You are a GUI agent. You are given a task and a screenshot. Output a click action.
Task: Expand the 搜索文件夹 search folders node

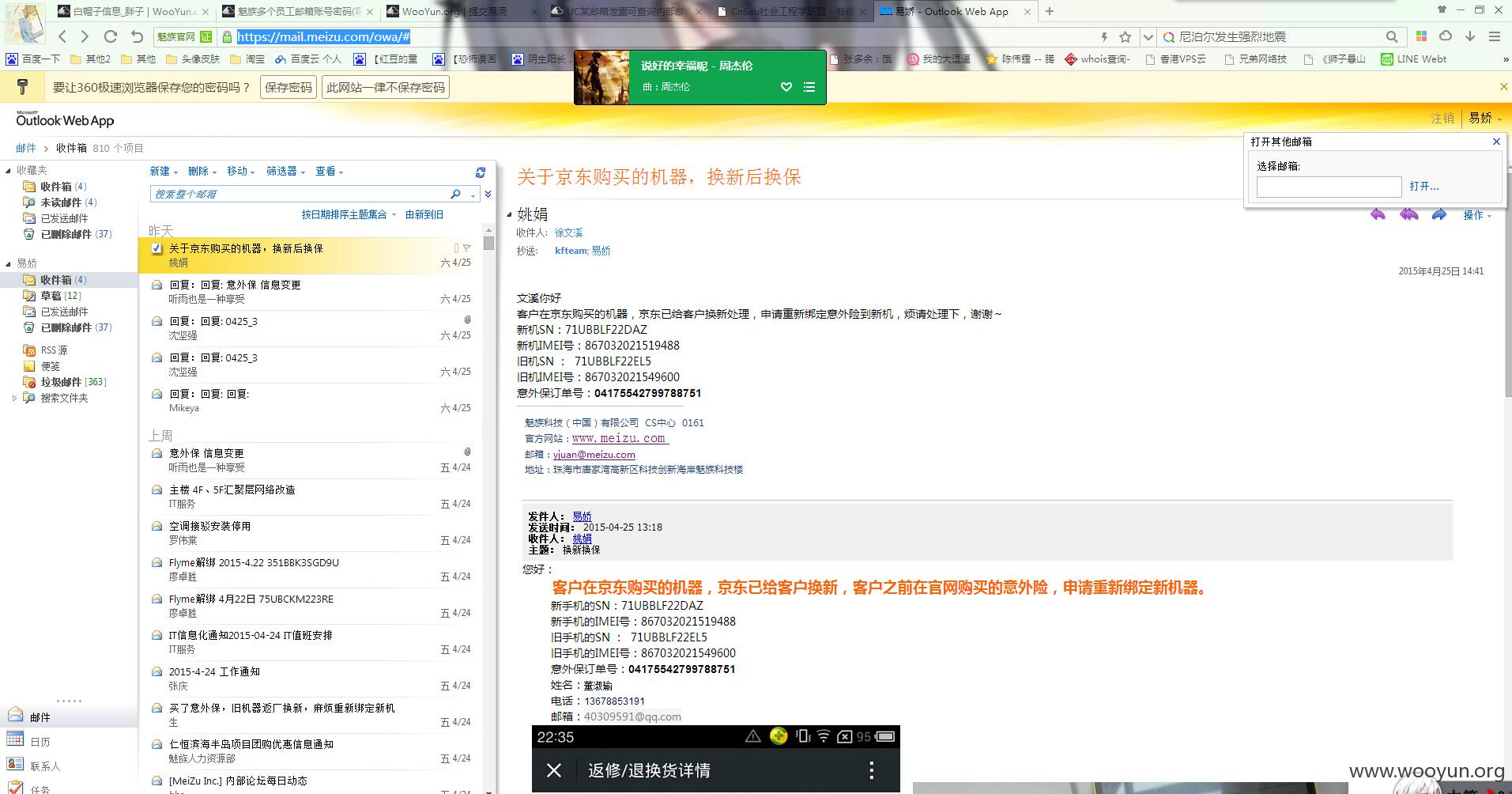[14, 398]
